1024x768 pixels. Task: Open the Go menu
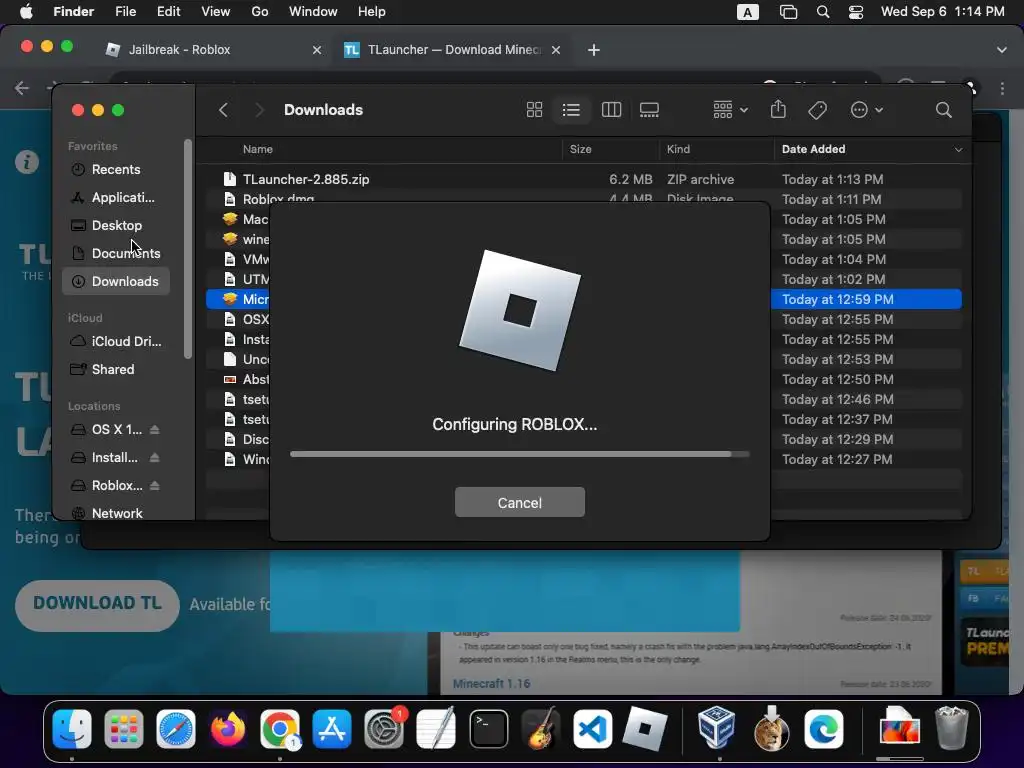260,12
